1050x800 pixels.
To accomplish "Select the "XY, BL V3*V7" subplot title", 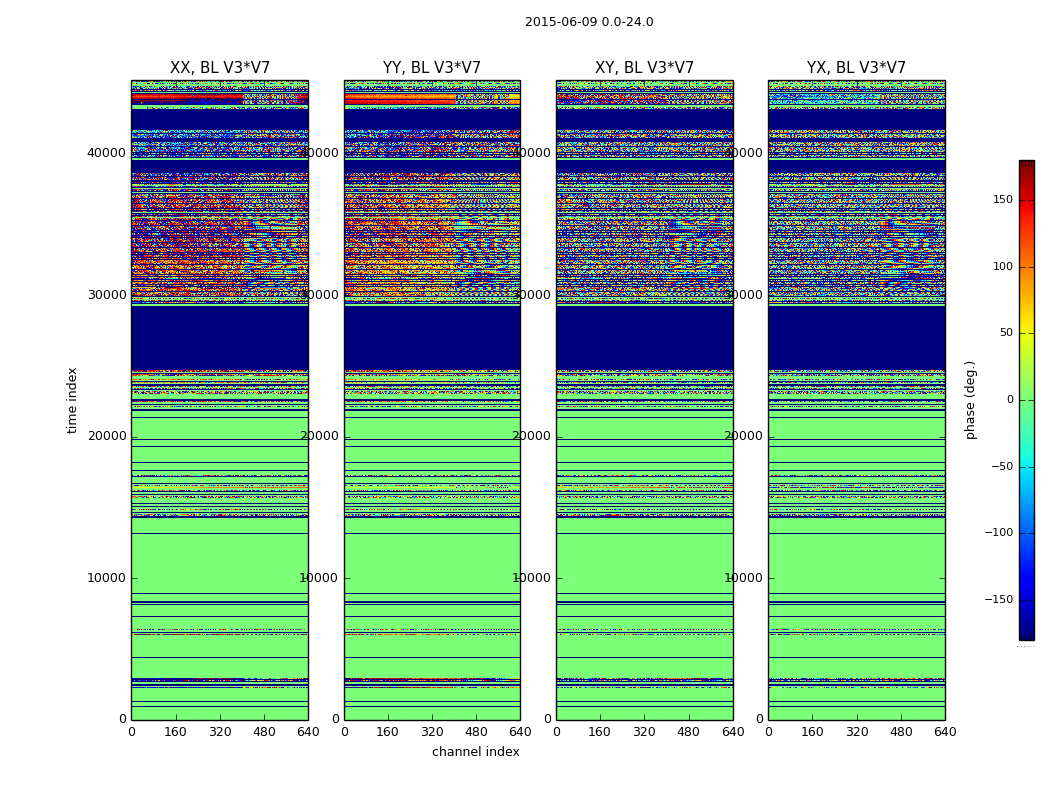I will 644,68.
